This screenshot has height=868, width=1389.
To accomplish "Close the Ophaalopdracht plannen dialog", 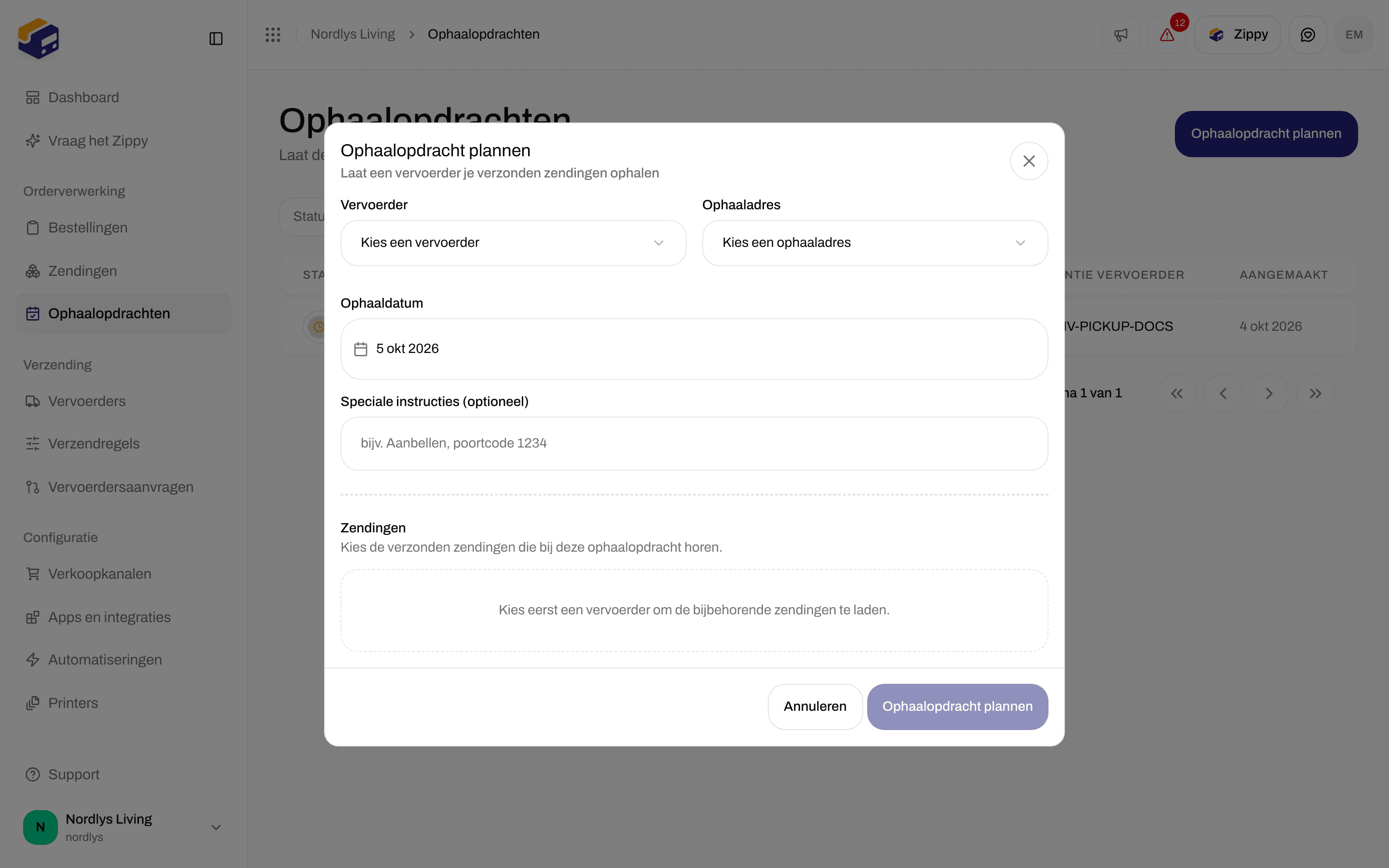I will tap(1029, 161).
